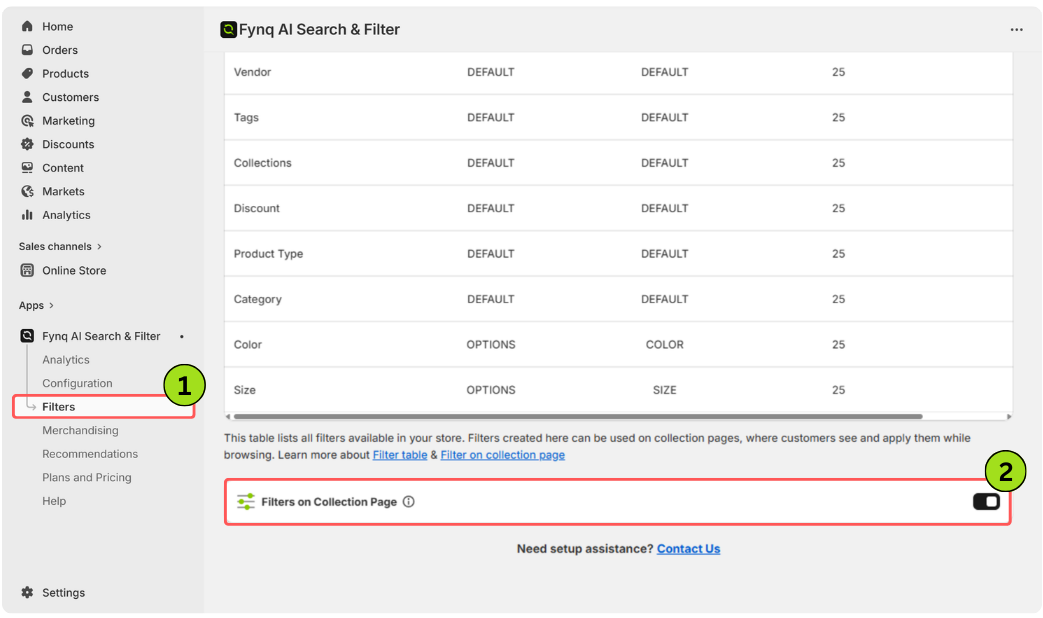Open the Fynq Analytics submenu item

[x=66, y=360]
